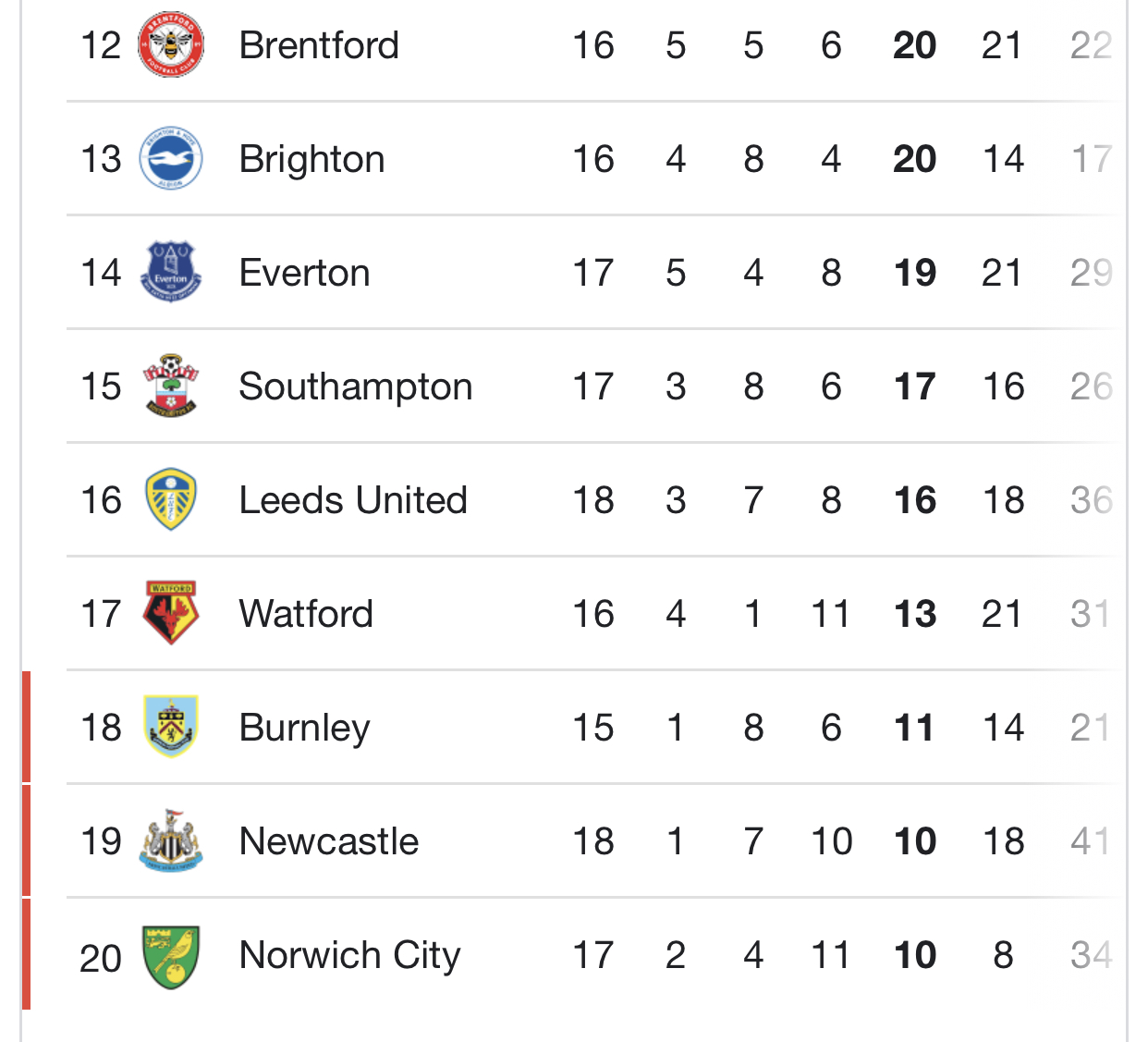The image size is (1148, 1042).
Task: Click the Everton club crest
Action: 171,272
